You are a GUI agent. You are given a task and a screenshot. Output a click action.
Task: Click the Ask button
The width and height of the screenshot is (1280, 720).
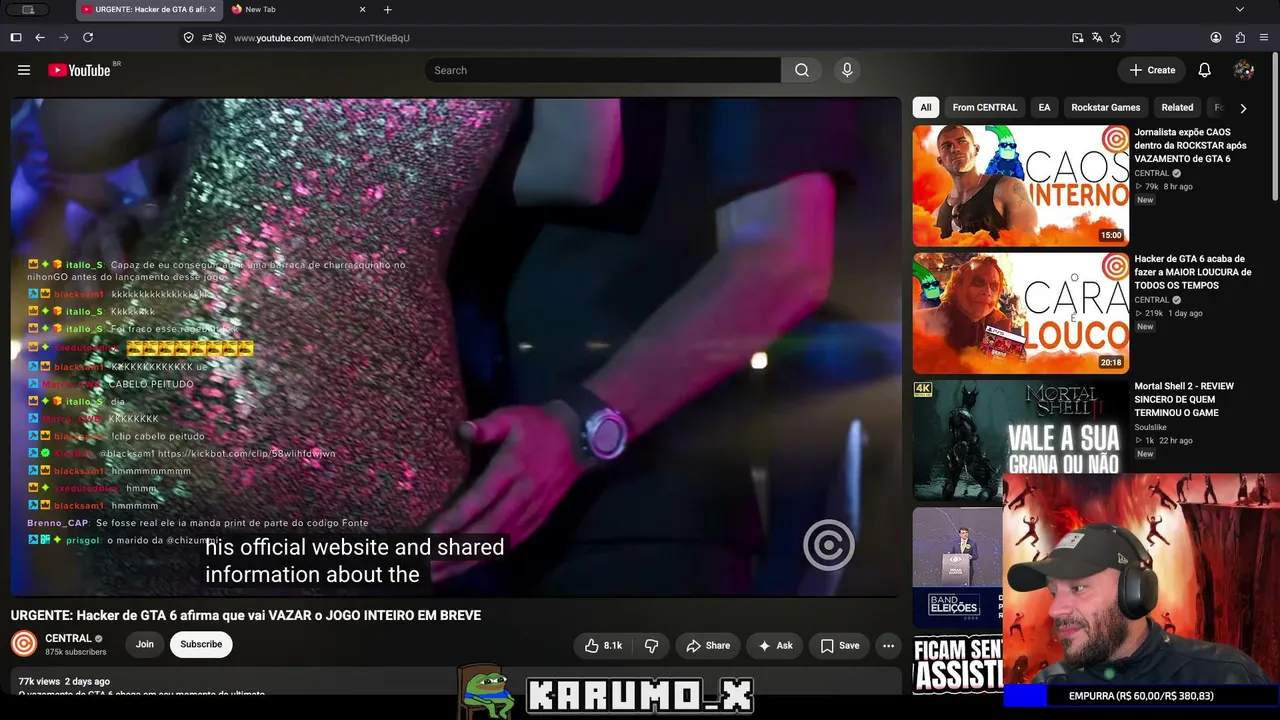[x=775, y=646]
